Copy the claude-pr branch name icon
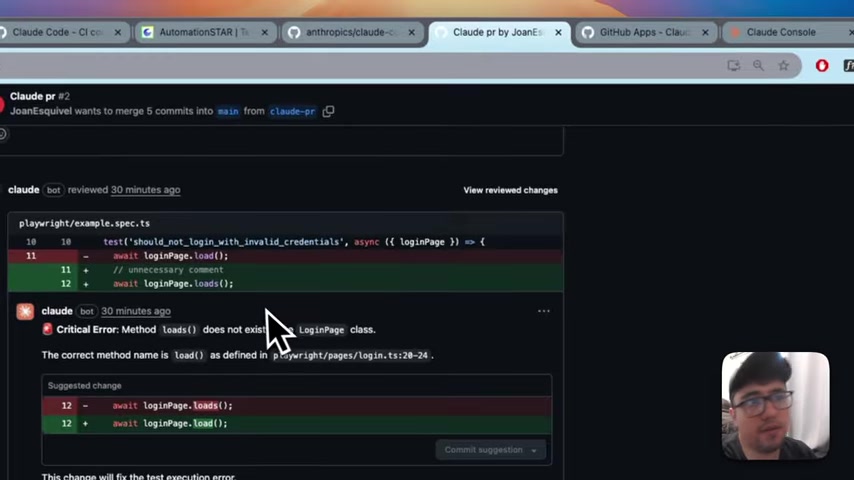 328,111
